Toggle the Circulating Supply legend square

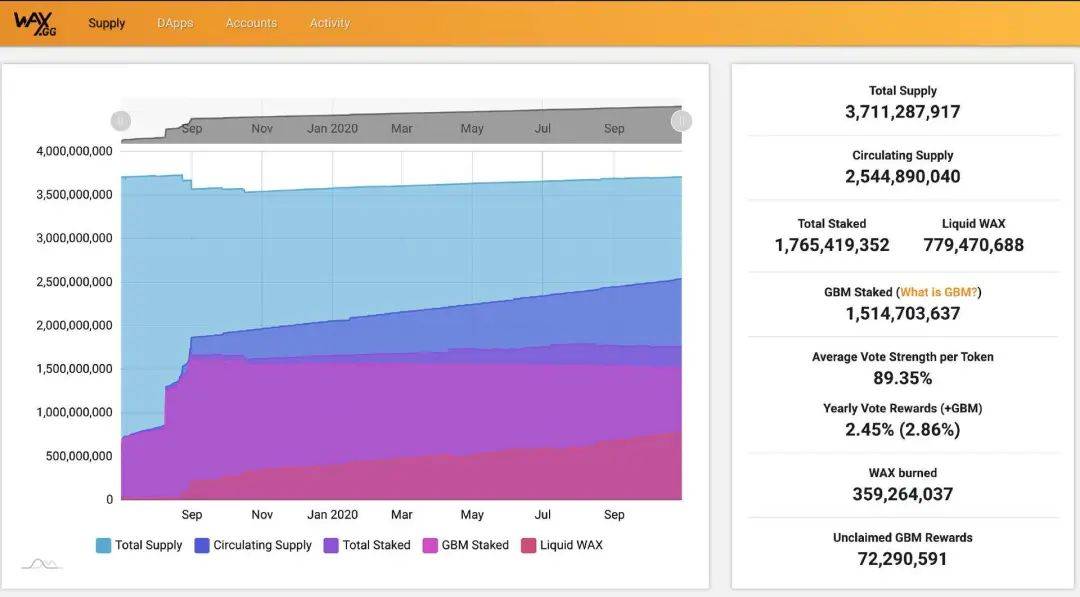[x=202, y=545]
